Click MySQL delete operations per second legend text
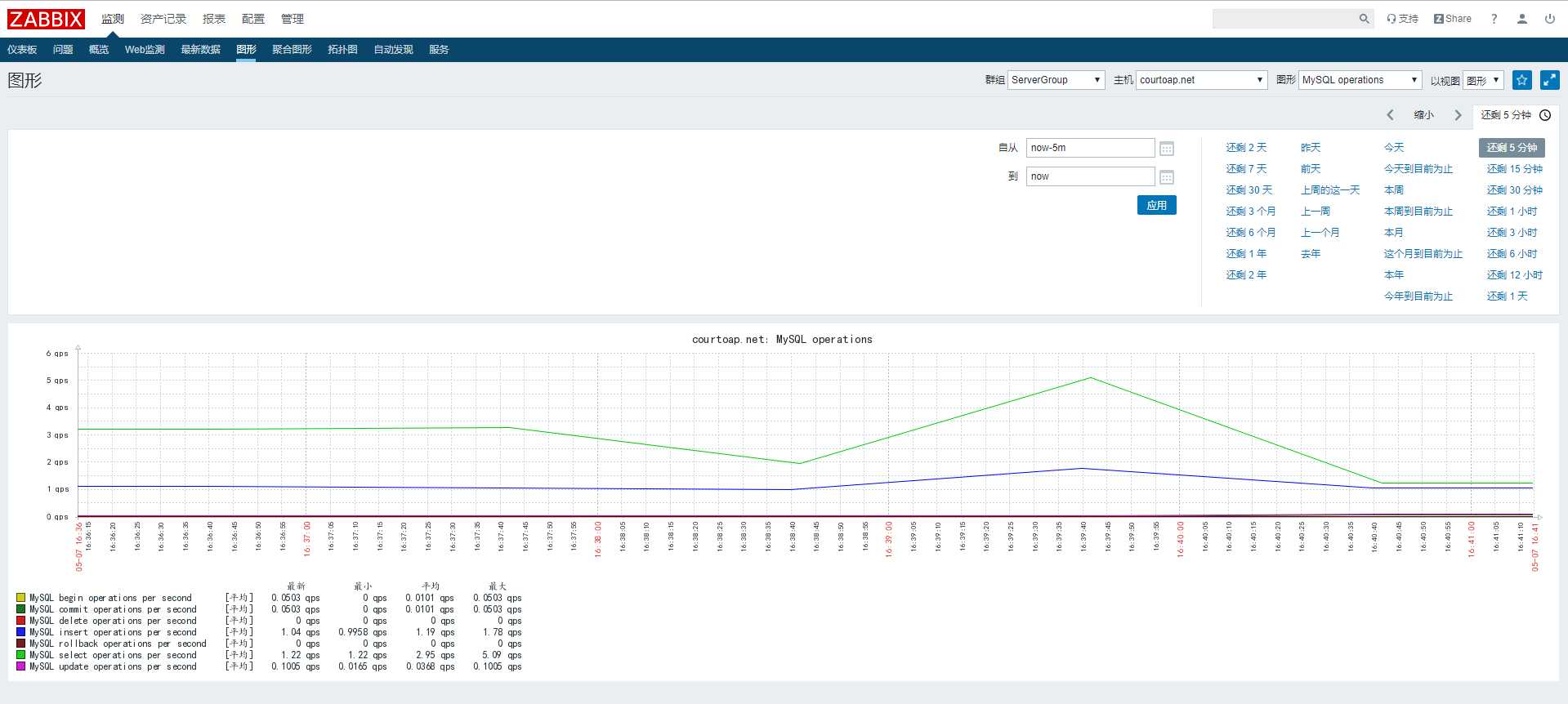The height and width of the screenshot is (704, 1568). 113,621
